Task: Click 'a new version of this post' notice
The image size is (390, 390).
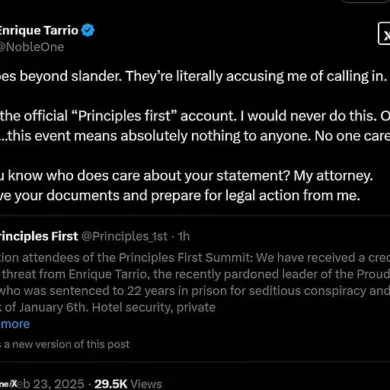Action: pyautogui.click(x=66, y=344)
